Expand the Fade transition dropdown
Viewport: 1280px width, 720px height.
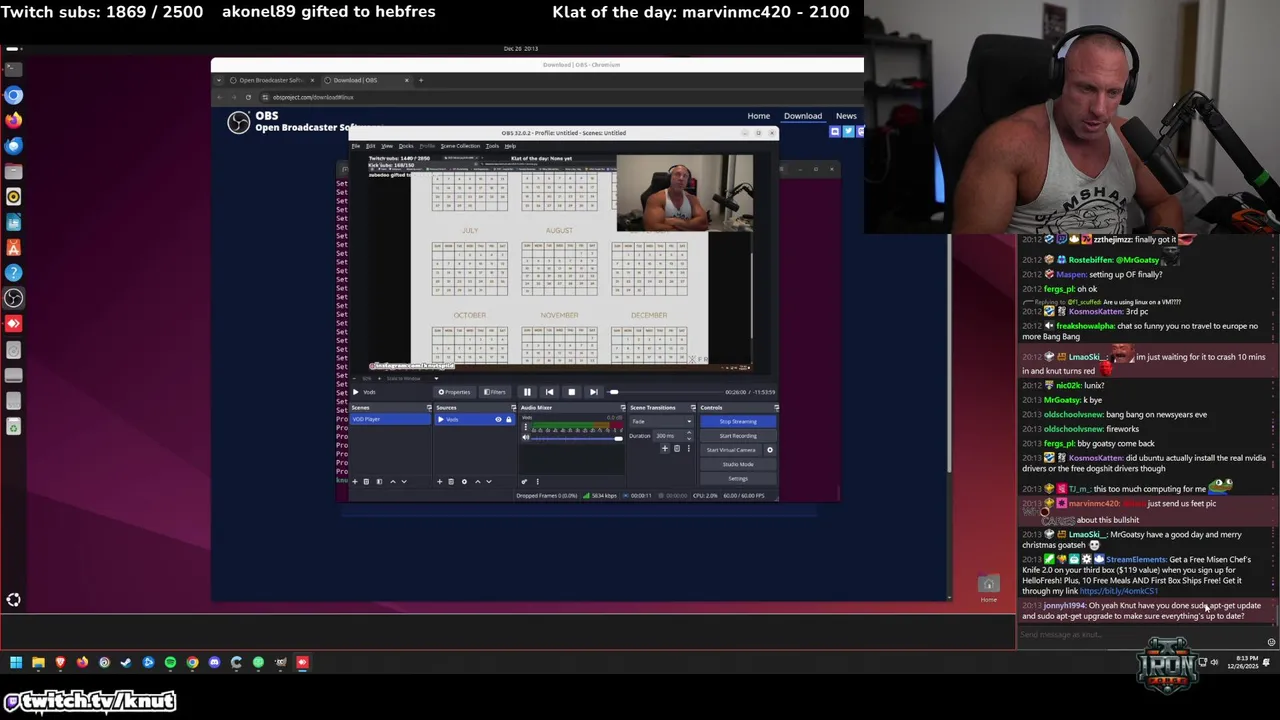pos(661,421)
